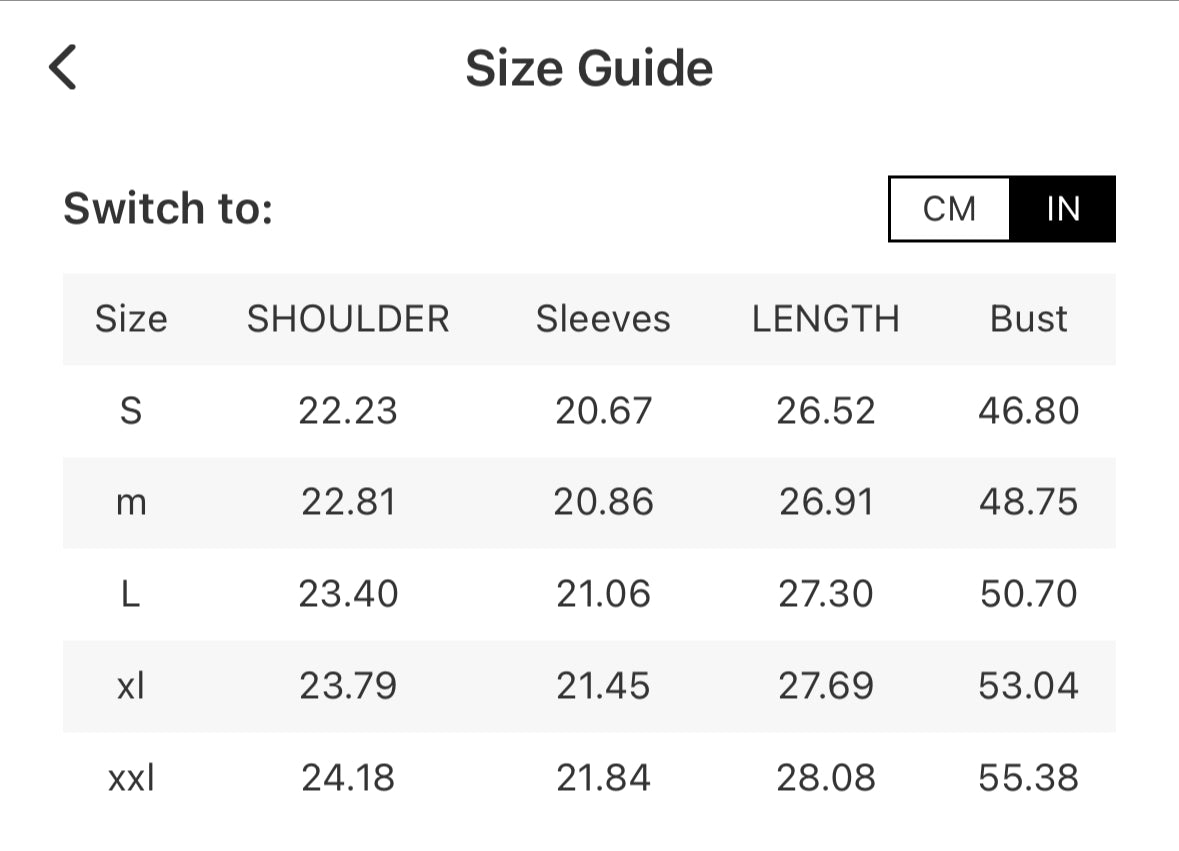Click the L size label

[x=131, y=594]
